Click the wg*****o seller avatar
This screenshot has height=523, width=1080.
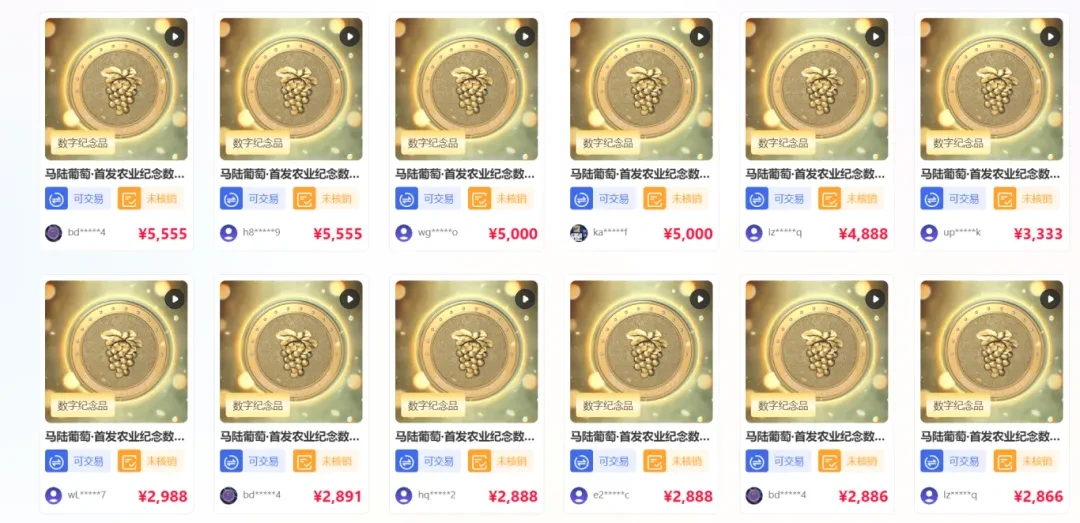coord(404,233)
